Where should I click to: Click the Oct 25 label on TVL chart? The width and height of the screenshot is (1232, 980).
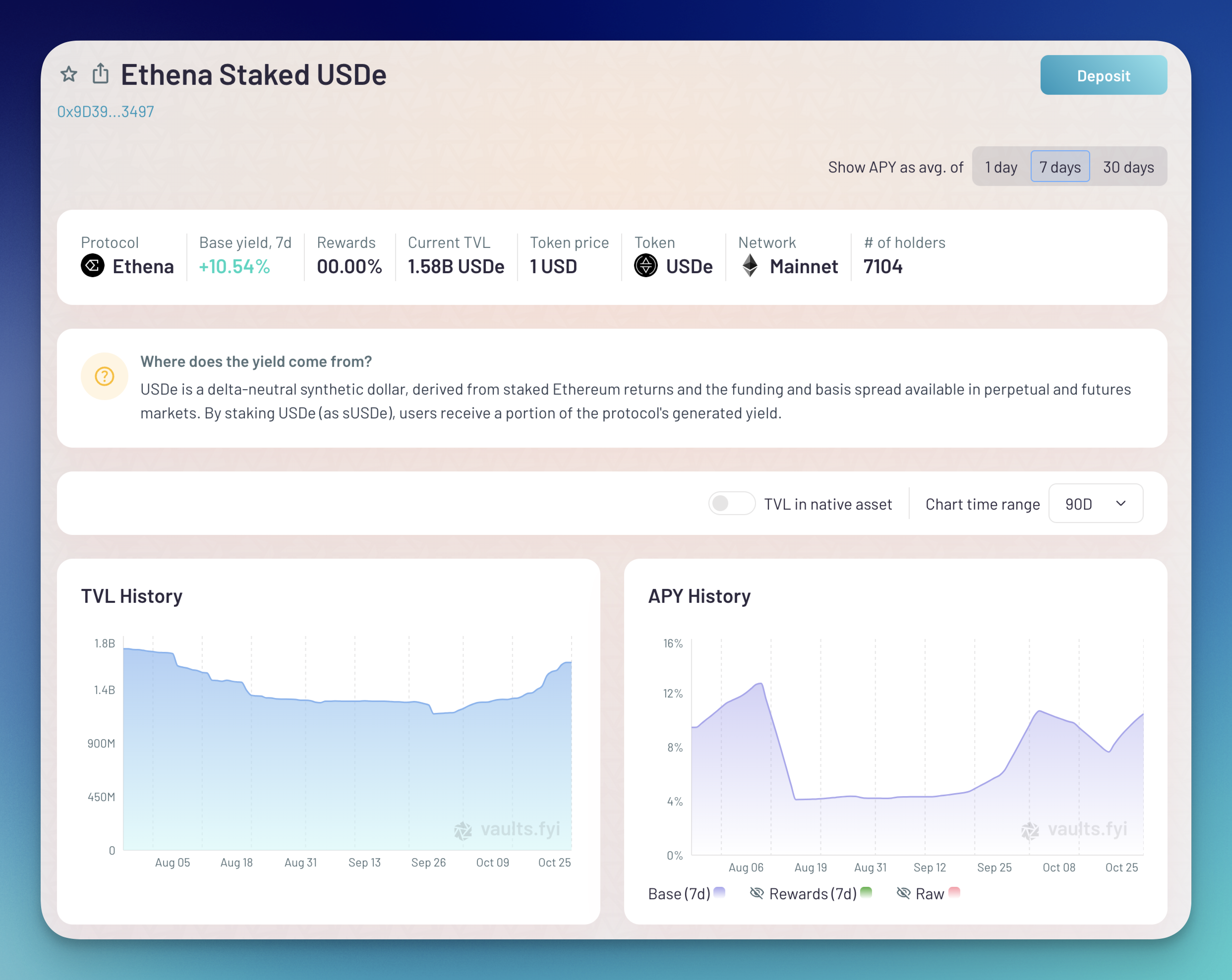coord(554,863)
